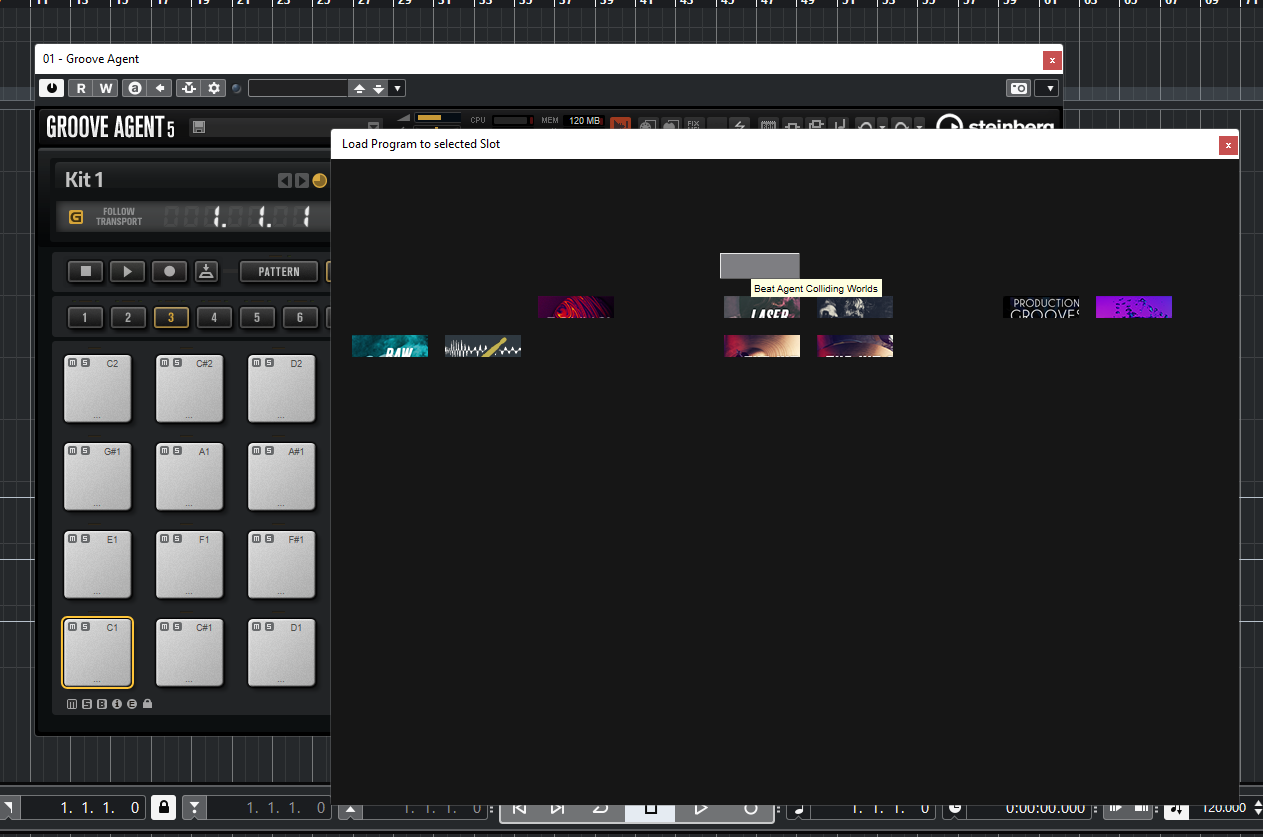1263x837 pixels.
Task: Click the transport lock icon at bottom
Action: click(x=164, y=807)
